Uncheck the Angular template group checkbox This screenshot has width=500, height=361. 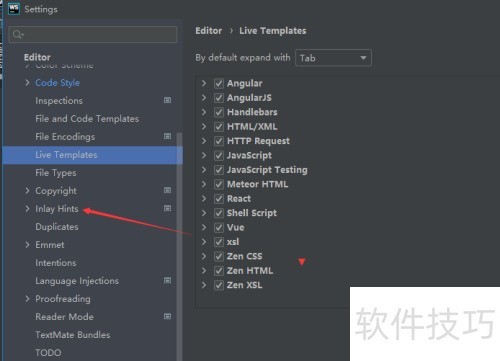click(x=219, y=83)
